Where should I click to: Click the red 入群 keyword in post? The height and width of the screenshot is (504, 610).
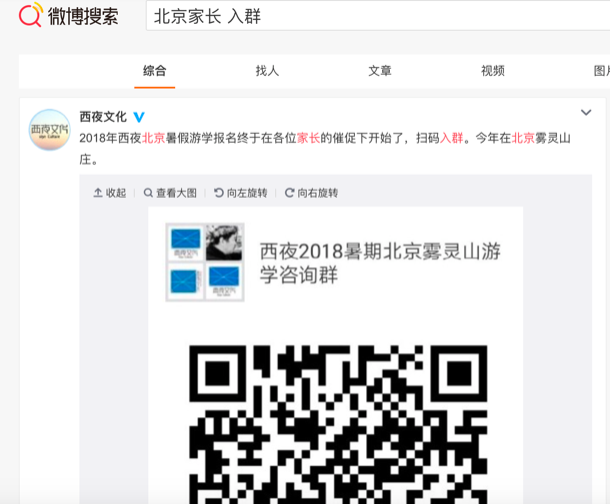point(452,139)
